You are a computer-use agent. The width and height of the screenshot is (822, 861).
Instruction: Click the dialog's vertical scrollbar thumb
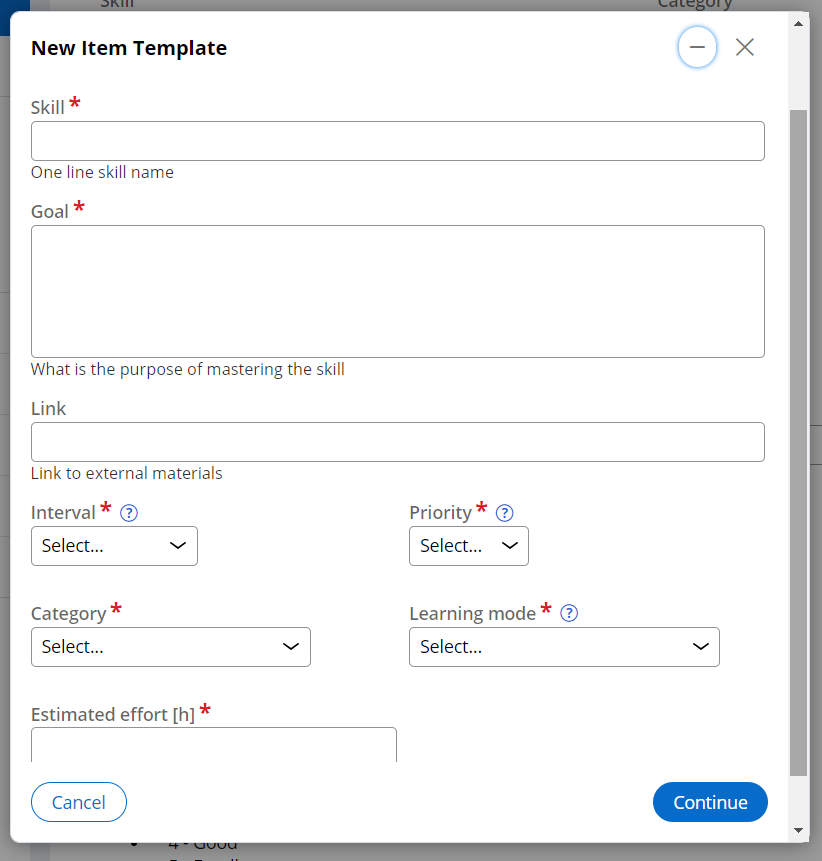click(798, 440)
